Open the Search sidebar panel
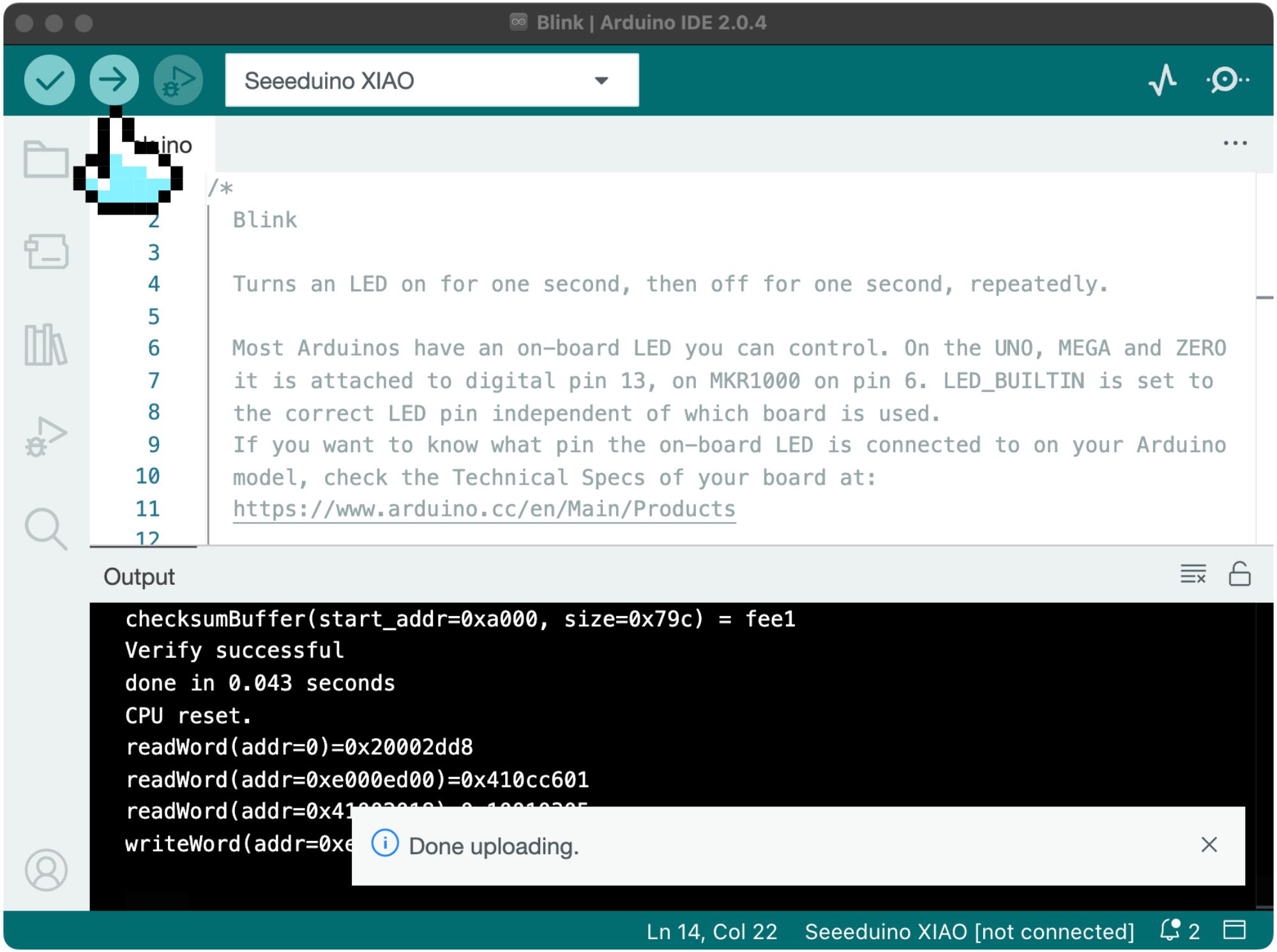 46,529
